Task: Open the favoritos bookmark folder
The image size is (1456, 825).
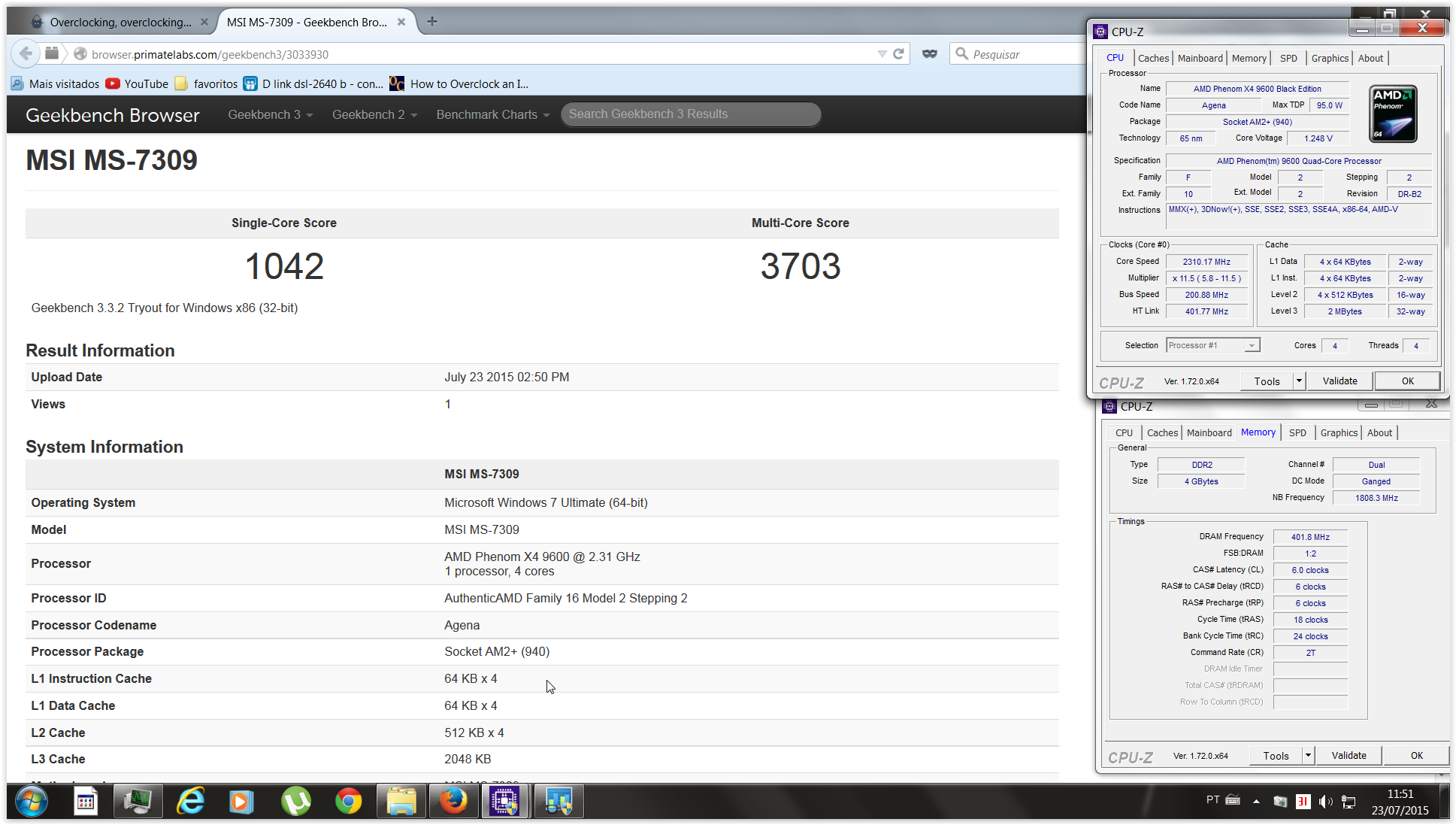Action: [206, 83]
